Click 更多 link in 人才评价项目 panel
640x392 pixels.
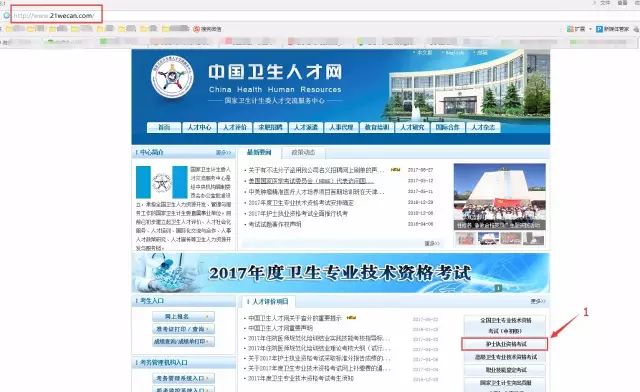[538, 301]
